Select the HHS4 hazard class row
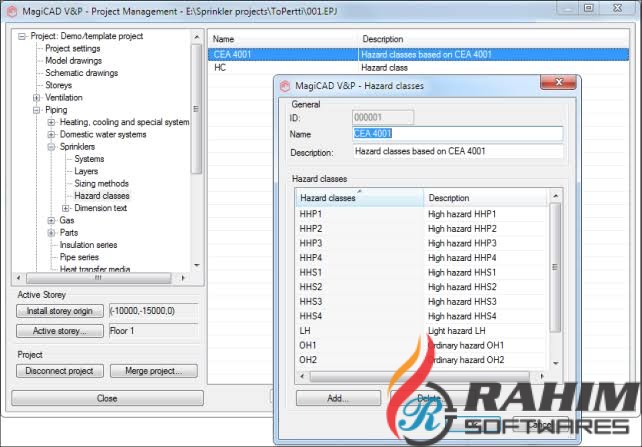Screen dimensions: 642x447 [422, 316]
